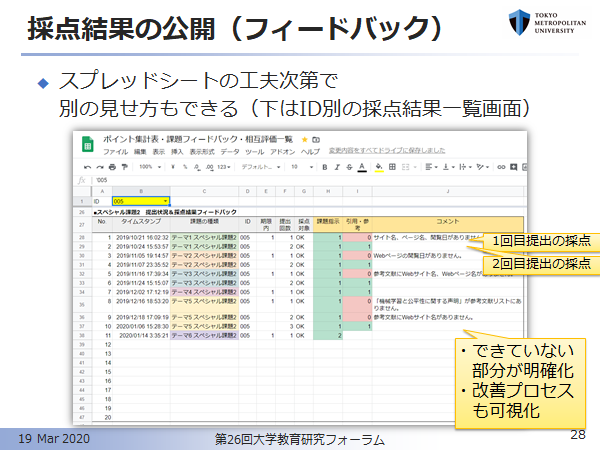600x450 pixels.
Task: Click the move-to-folder icon beside the star
Action: [x=316, y=139]
